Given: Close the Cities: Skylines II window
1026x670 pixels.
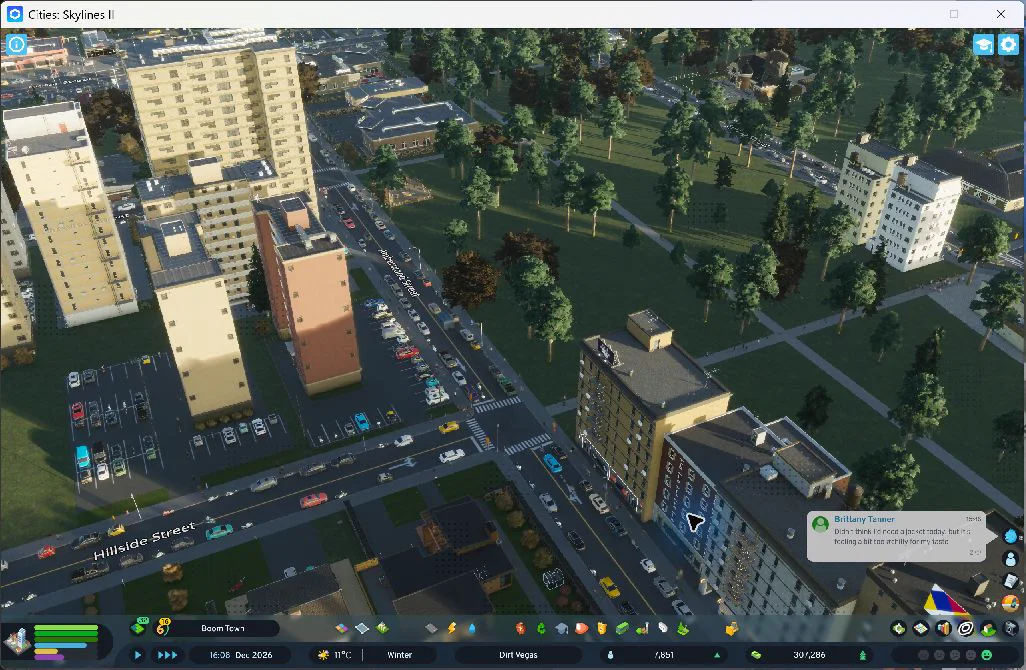Looking at the screenshot, I should (1000, 14).
